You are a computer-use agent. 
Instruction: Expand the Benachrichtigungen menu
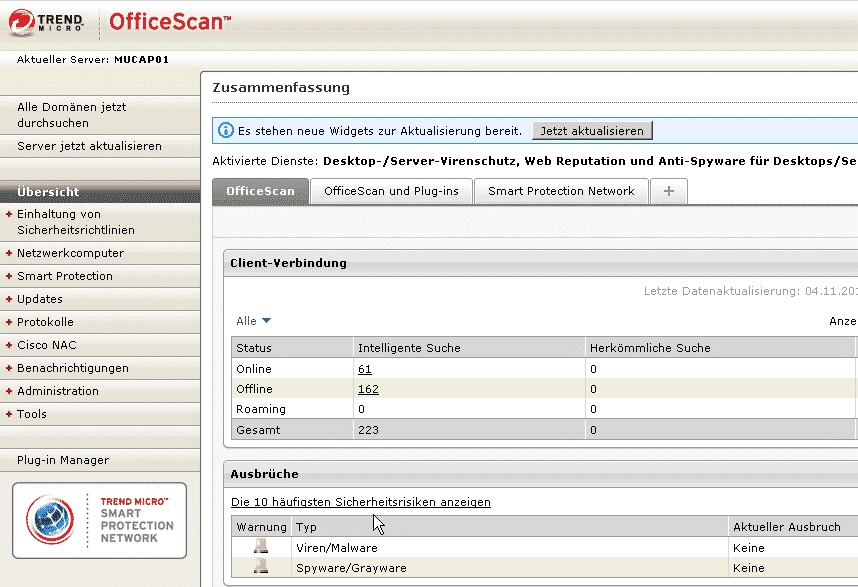(x=9, y=368)
